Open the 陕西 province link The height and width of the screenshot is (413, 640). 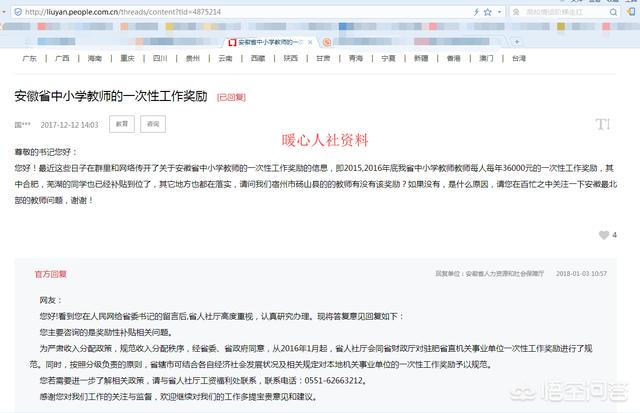point(291,58)
